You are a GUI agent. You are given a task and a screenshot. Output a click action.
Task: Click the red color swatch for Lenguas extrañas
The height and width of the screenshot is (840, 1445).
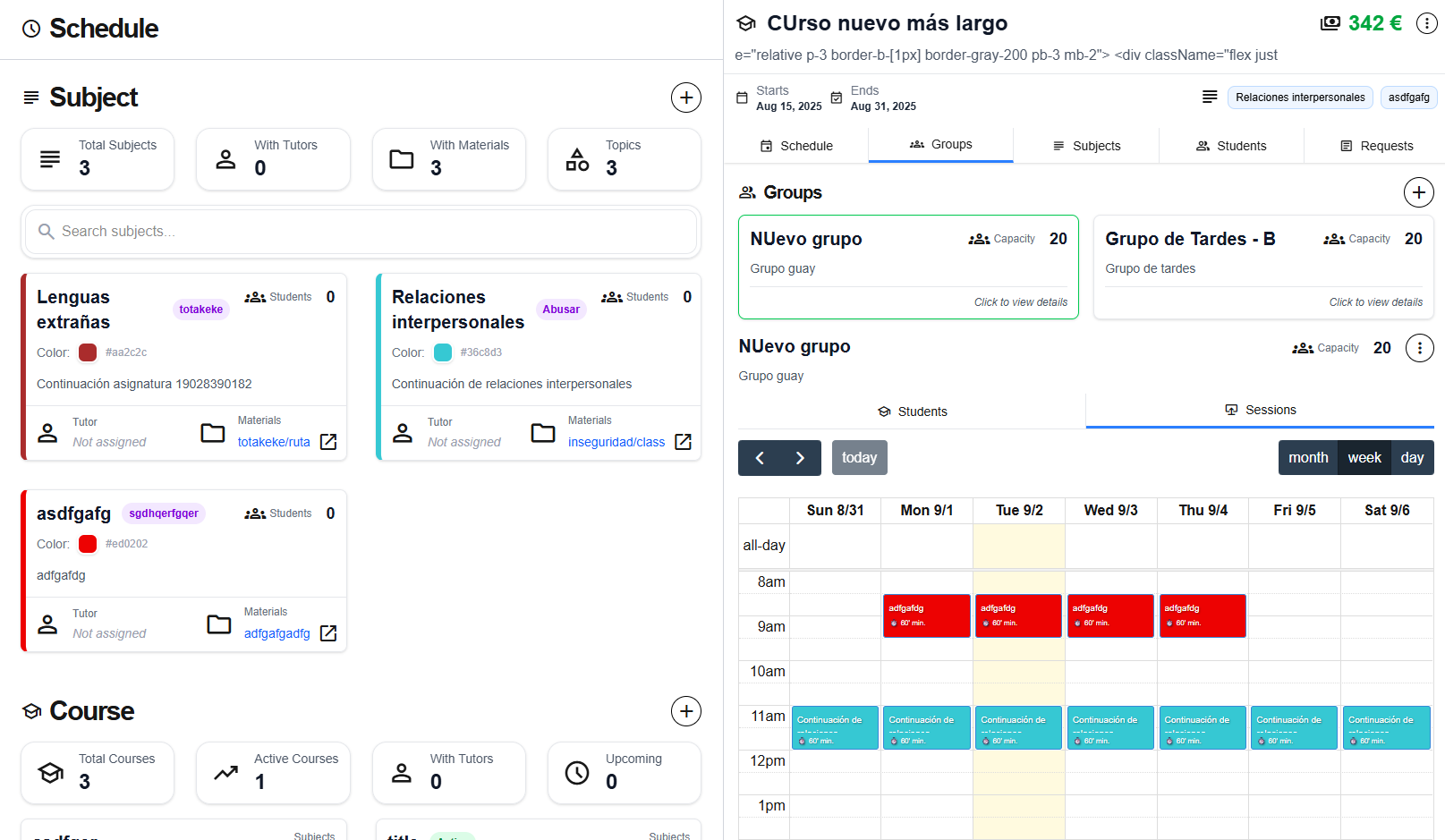88,352
